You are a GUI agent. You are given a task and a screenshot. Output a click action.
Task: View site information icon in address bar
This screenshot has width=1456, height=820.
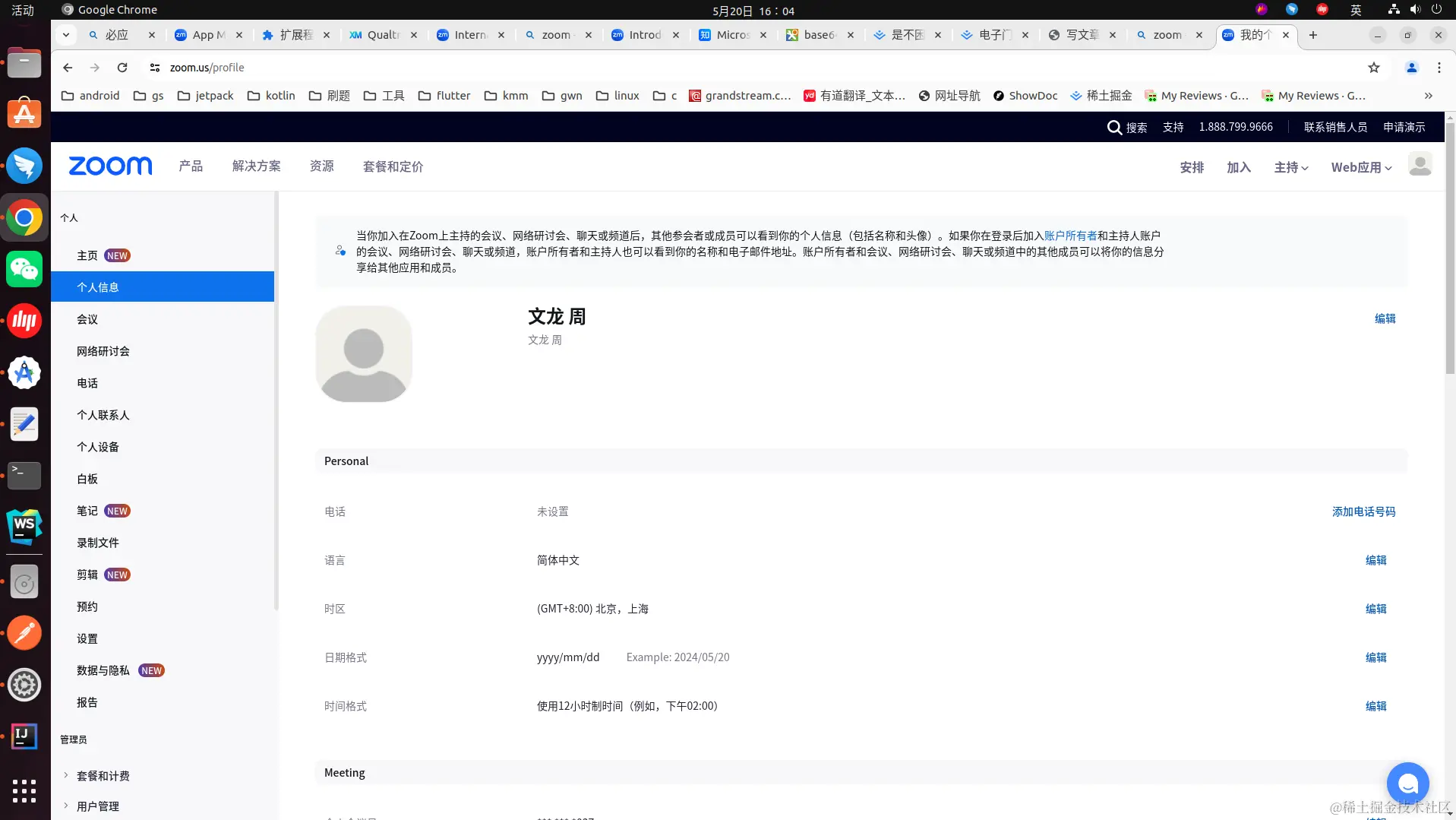coord(155,68)
